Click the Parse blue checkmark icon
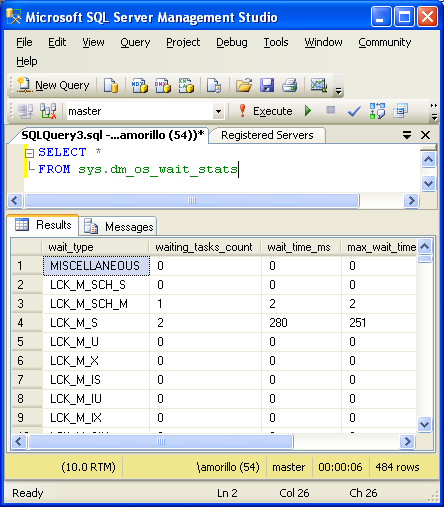The height and width of the screenshot is (507, 444). [x=354, y=111]
